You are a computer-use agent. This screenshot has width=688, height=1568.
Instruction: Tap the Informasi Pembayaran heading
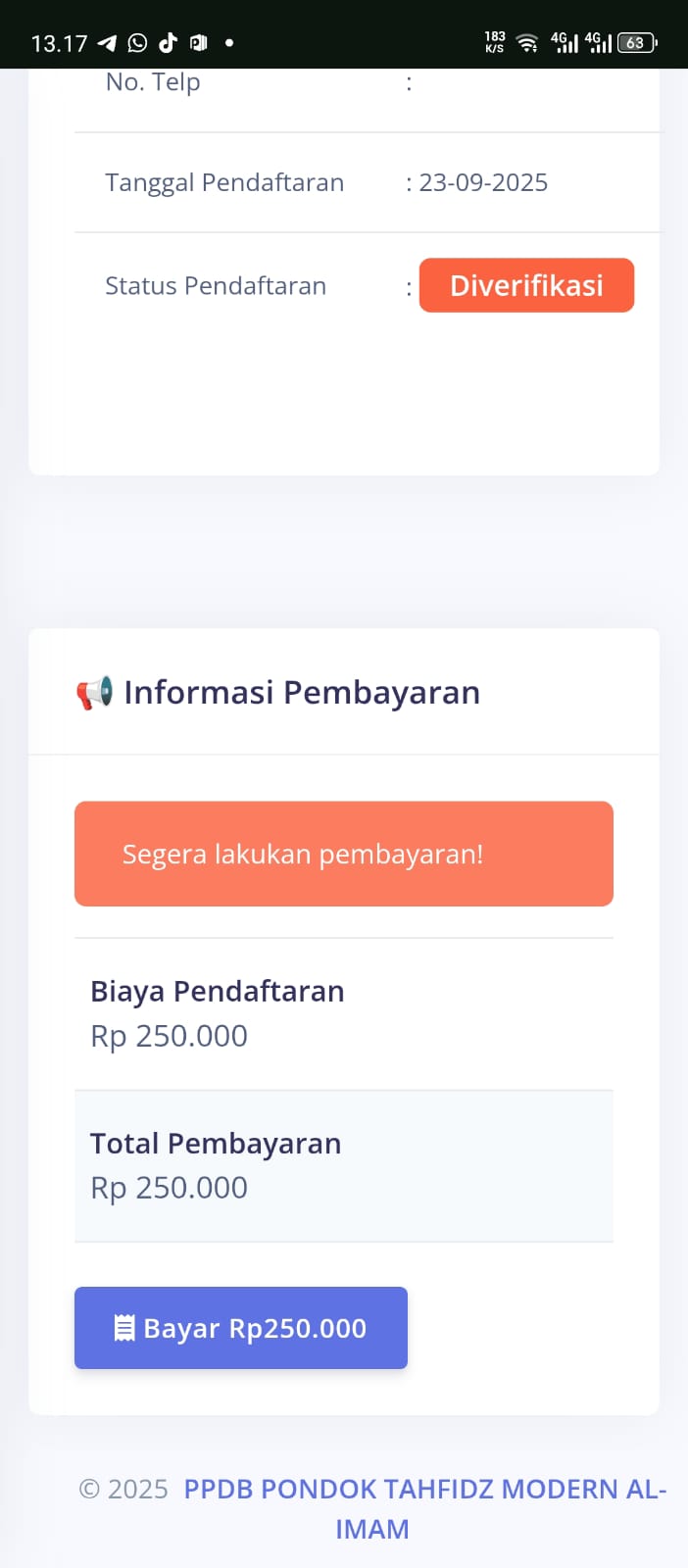301,693
